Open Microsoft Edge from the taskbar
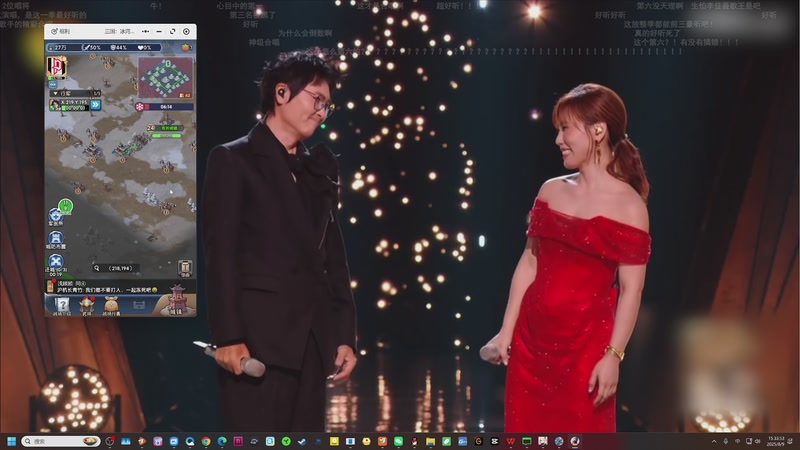This screenshot has width=800, height=450. [x=222, y=441]
